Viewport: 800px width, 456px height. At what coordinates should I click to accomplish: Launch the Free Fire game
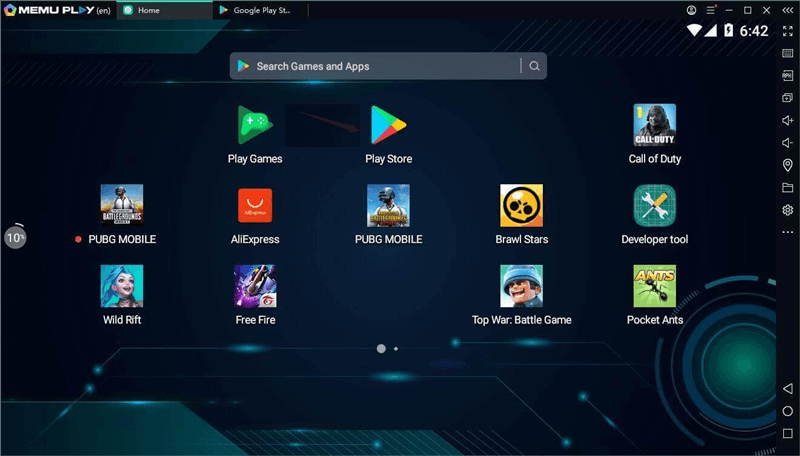point(255,287)
